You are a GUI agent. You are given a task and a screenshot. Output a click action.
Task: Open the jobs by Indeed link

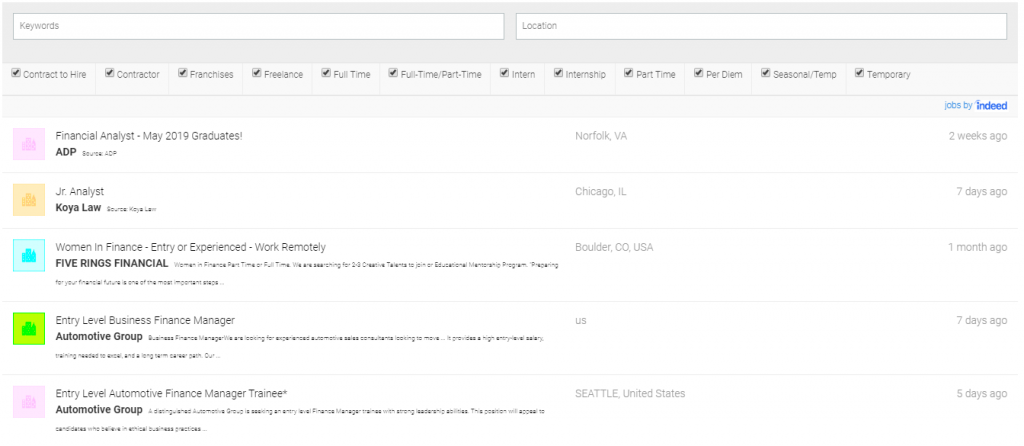976,105
